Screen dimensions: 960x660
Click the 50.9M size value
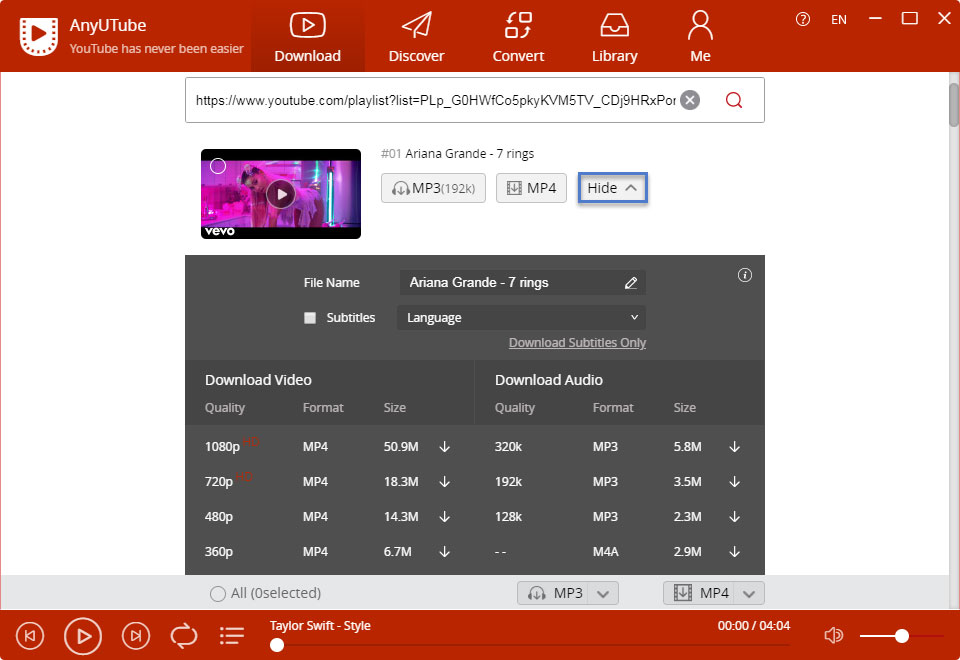click(401, 447)
